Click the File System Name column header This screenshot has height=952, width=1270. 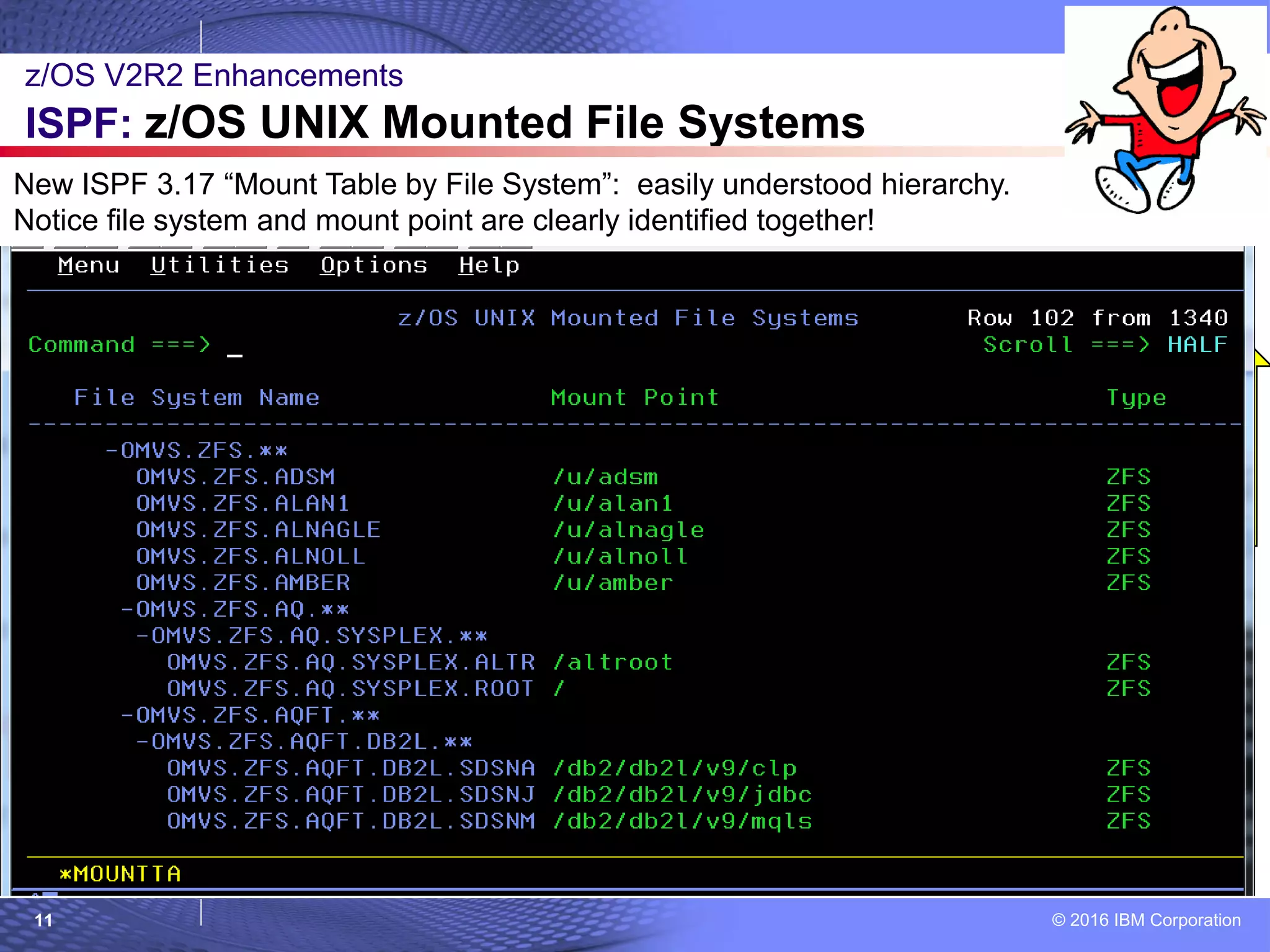click(x=197, y=398)
